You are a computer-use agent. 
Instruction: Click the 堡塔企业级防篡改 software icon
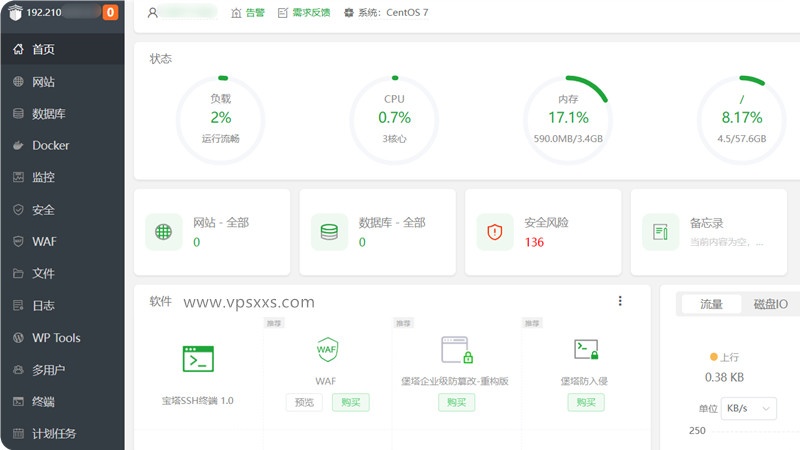click(457, 349)
